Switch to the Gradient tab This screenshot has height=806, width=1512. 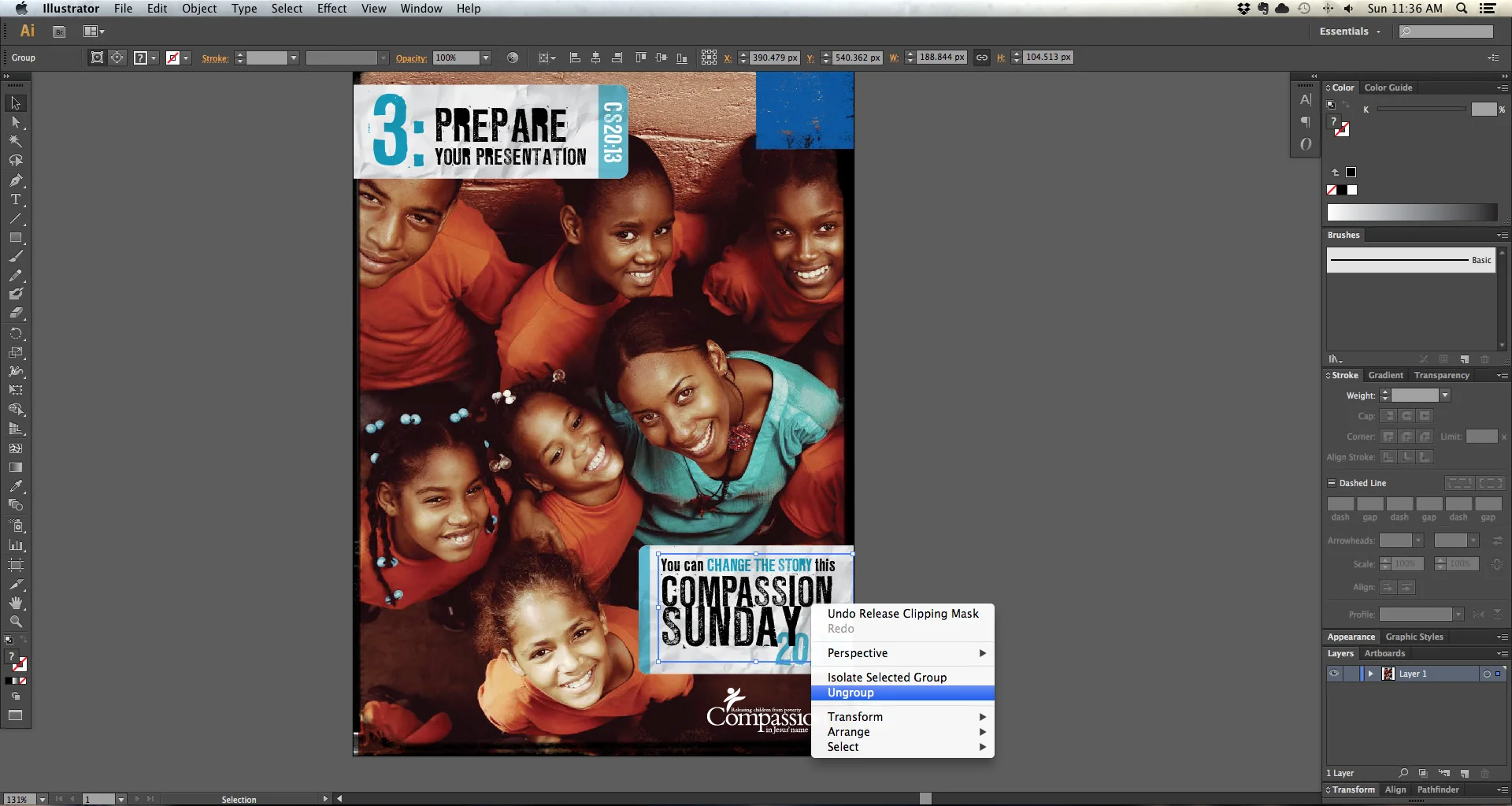(x=1385, y=375)
